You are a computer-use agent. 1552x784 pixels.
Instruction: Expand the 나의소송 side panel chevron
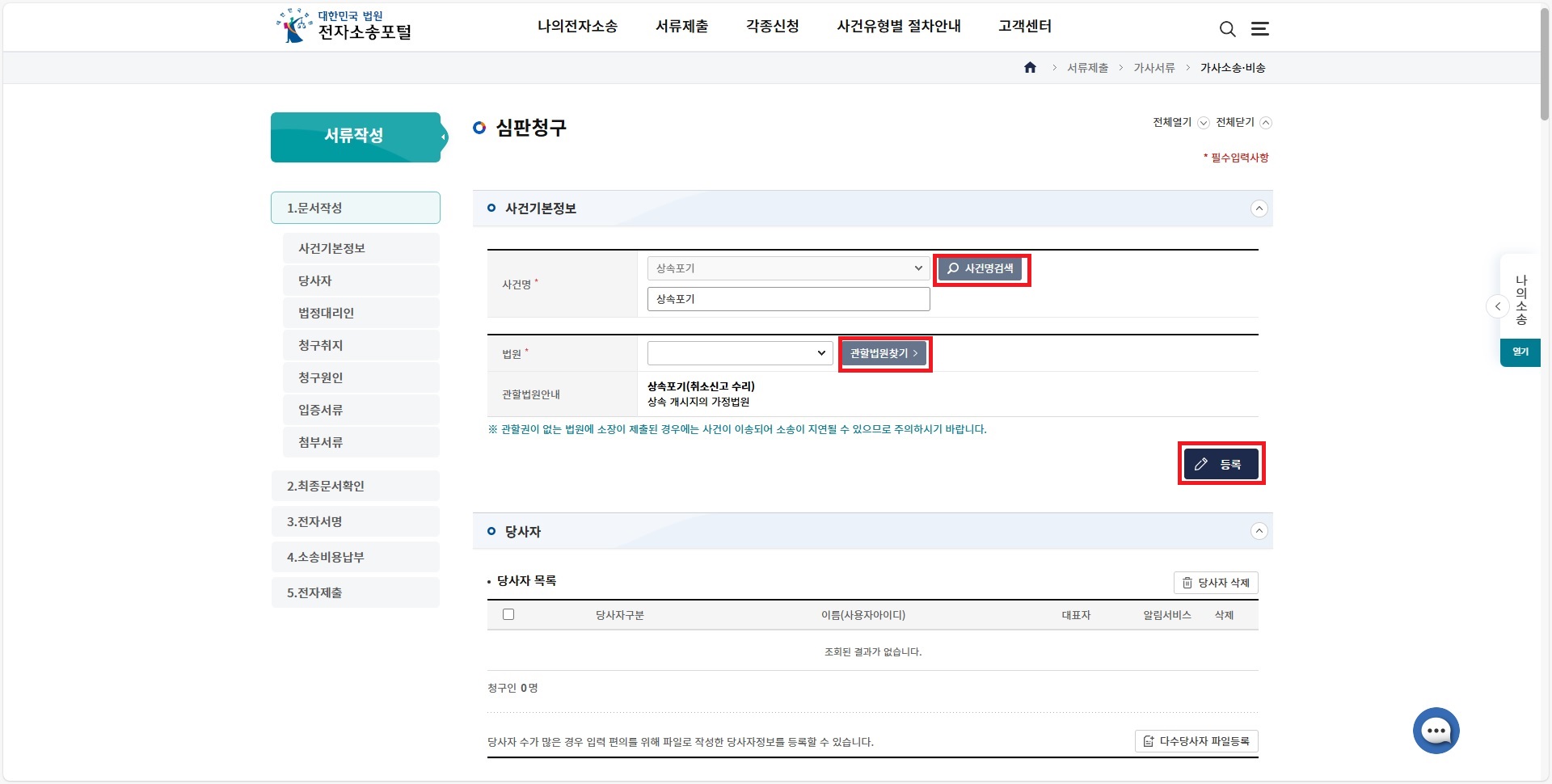pos(1498,306)
